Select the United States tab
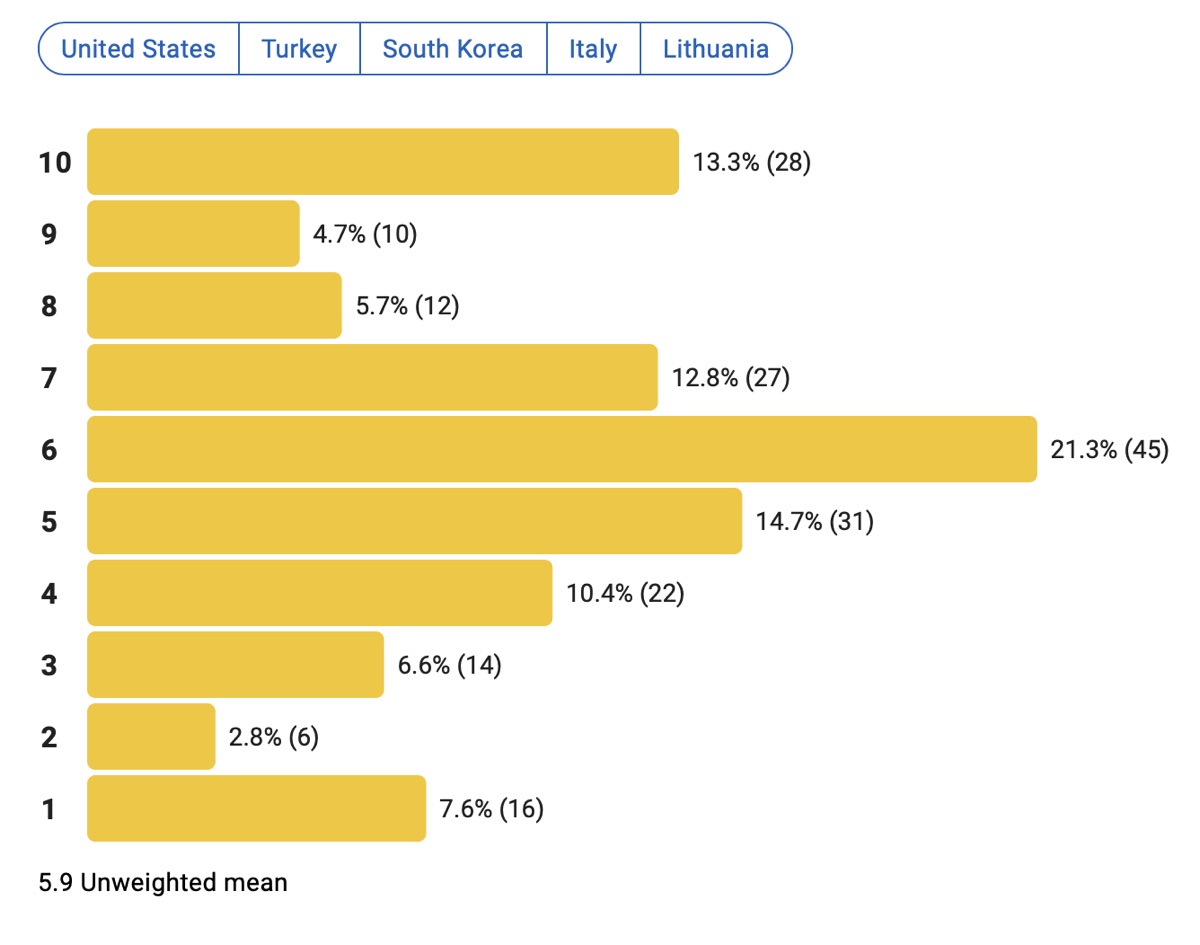Screen dimensions: 1200x945 (139, 49)
